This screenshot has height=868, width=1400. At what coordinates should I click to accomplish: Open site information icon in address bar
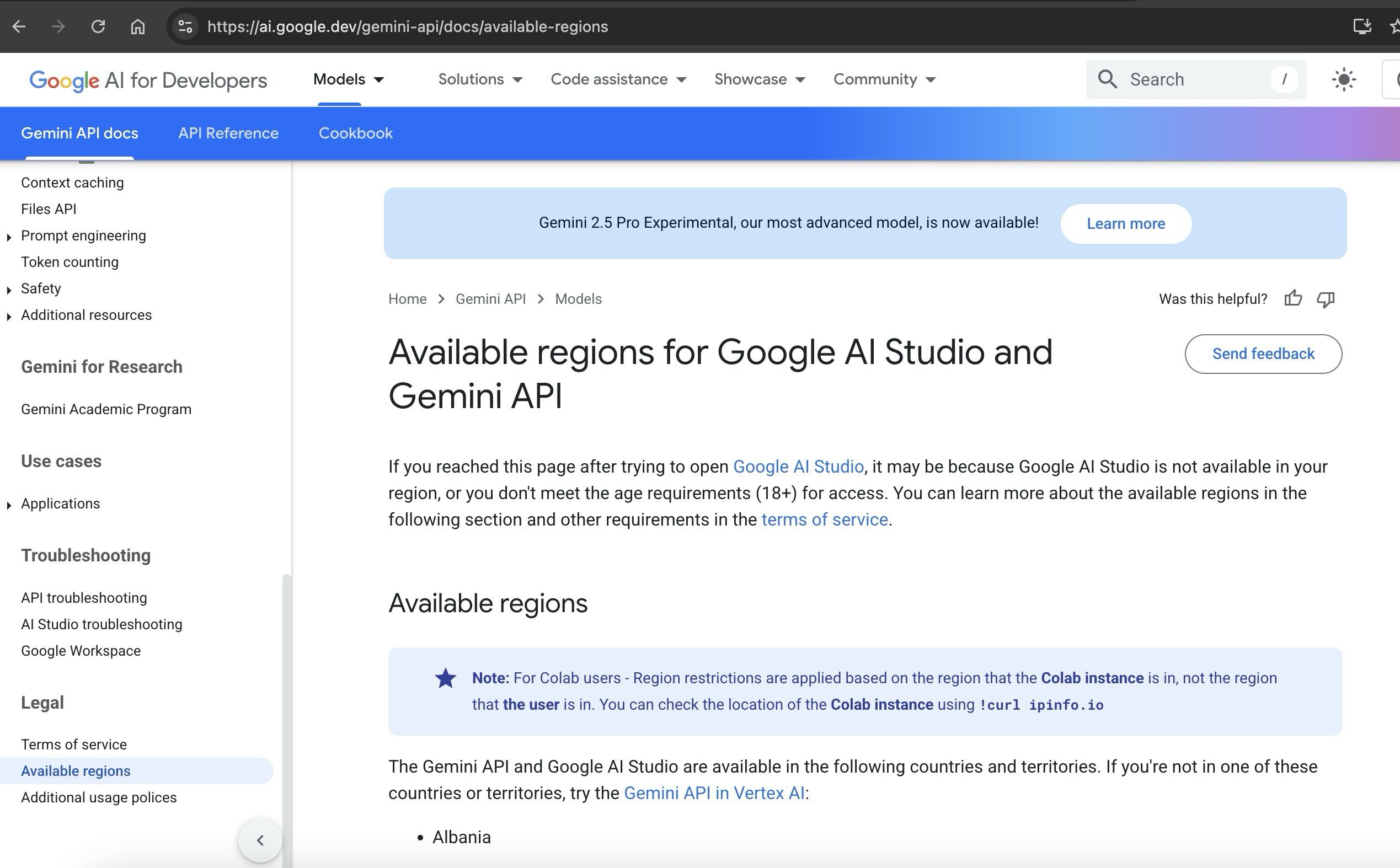tap(185, 26)
